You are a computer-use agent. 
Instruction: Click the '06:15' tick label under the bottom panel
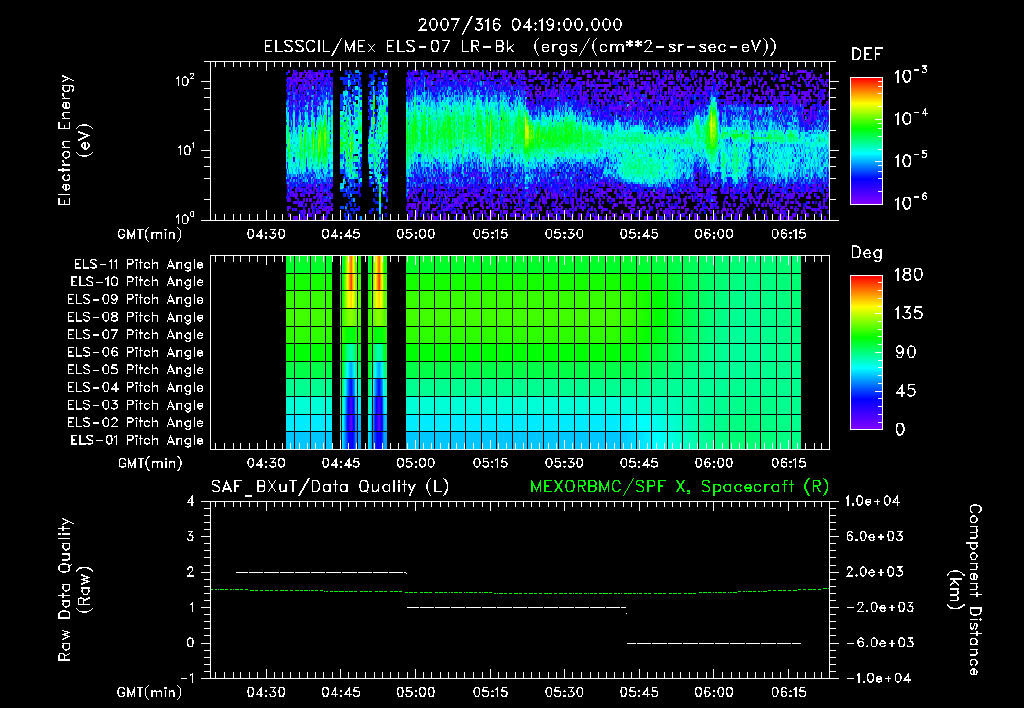(x=788, y=692)
